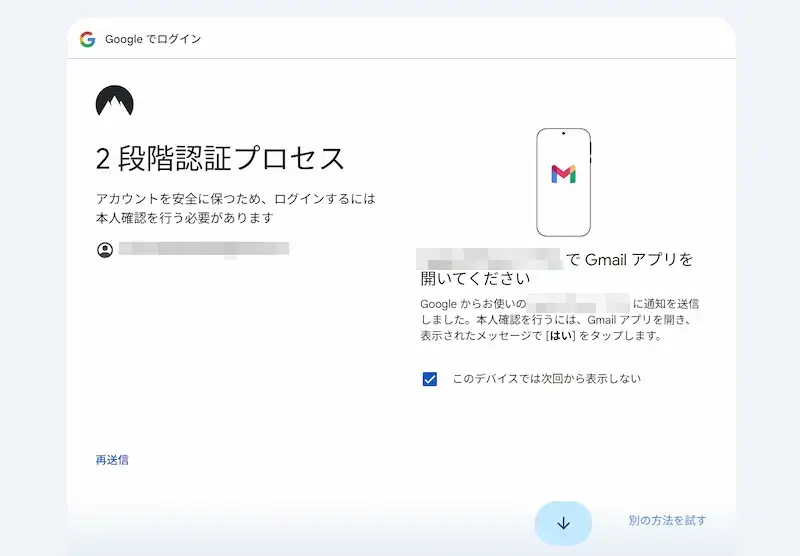Click the account avatar icon
Image resolution: width=800 pixels, height=556 pixels.
pos(105,250)
